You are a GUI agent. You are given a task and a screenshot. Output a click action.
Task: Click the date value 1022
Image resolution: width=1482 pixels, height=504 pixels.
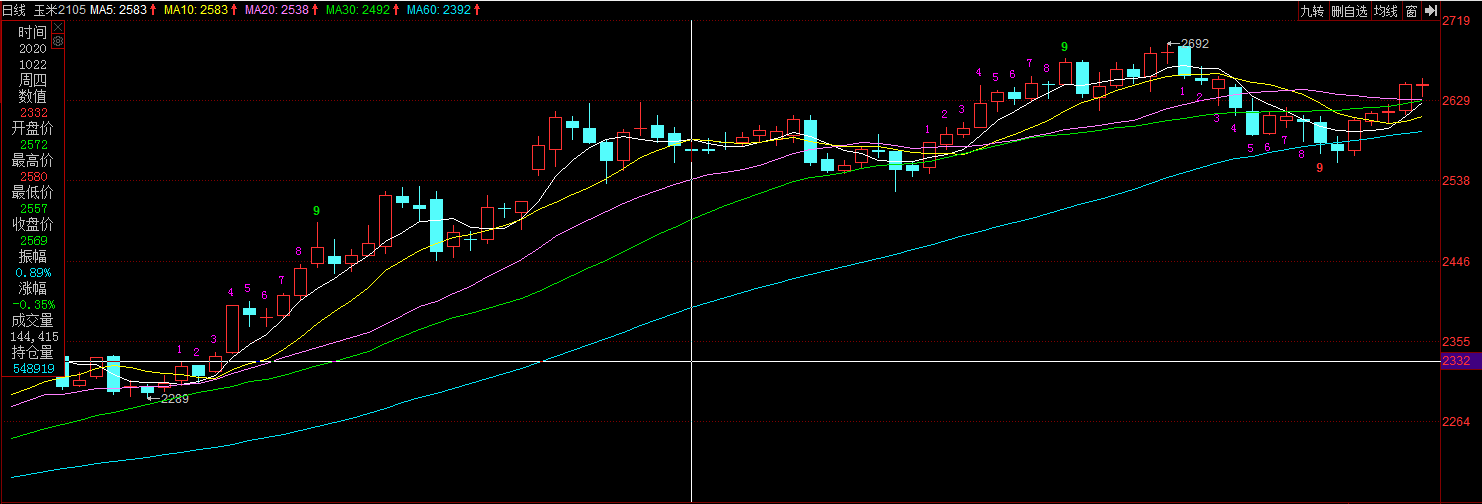point(33,64)
